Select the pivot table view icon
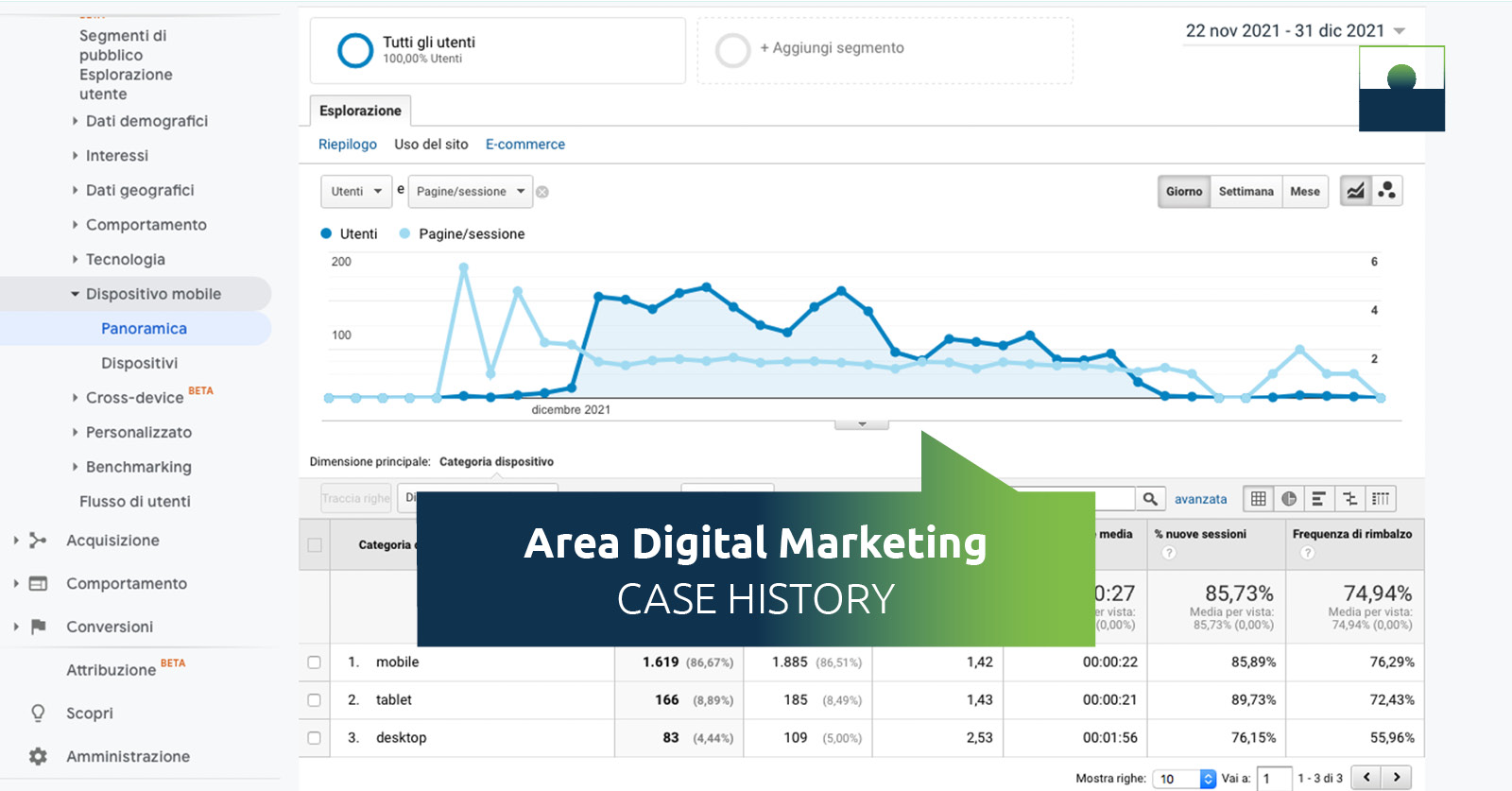The image size is (1512, 791). click(1381, 499)
